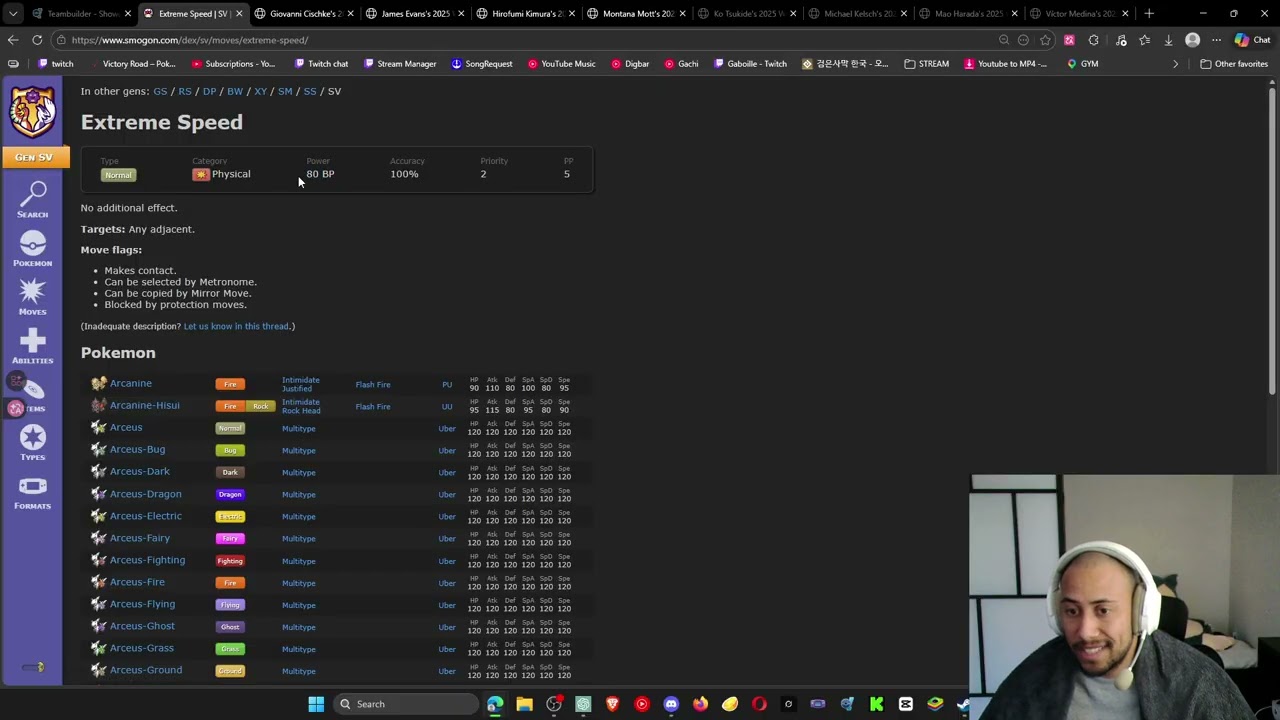The image size is (1280, 720).
Task: Click the Fire type badge on Arcanine row
Action: click(x=230, y=384)
